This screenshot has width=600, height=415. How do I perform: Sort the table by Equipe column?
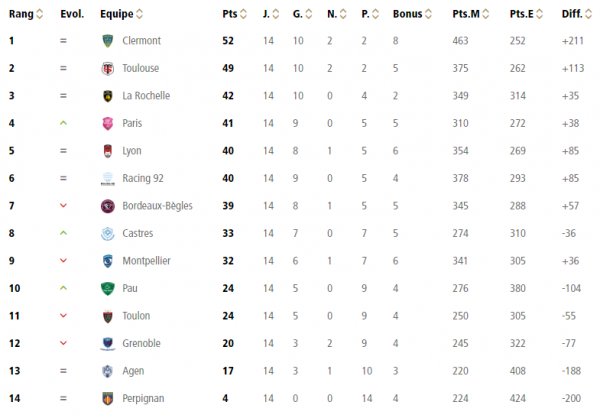(122, 15)
